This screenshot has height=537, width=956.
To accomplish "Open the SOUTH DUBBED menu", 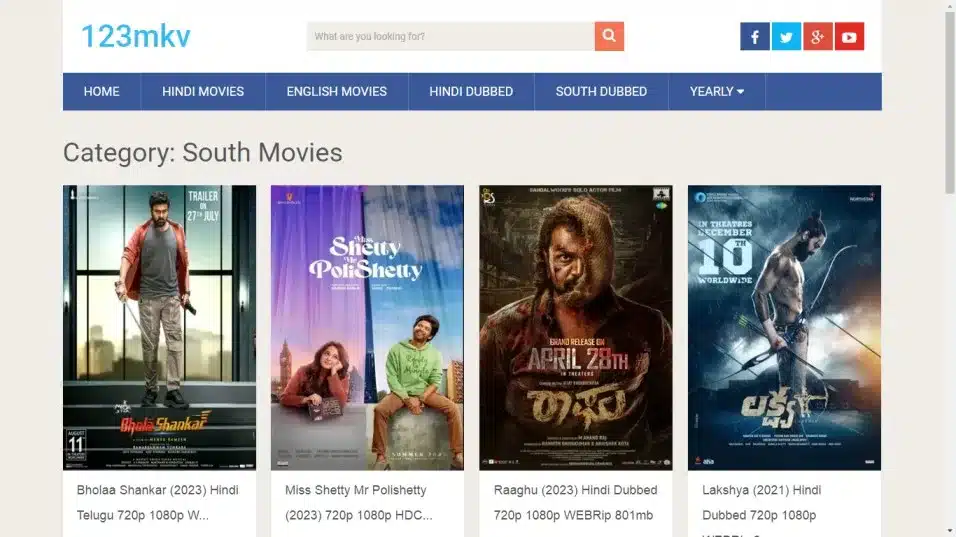I will (601, 91).
